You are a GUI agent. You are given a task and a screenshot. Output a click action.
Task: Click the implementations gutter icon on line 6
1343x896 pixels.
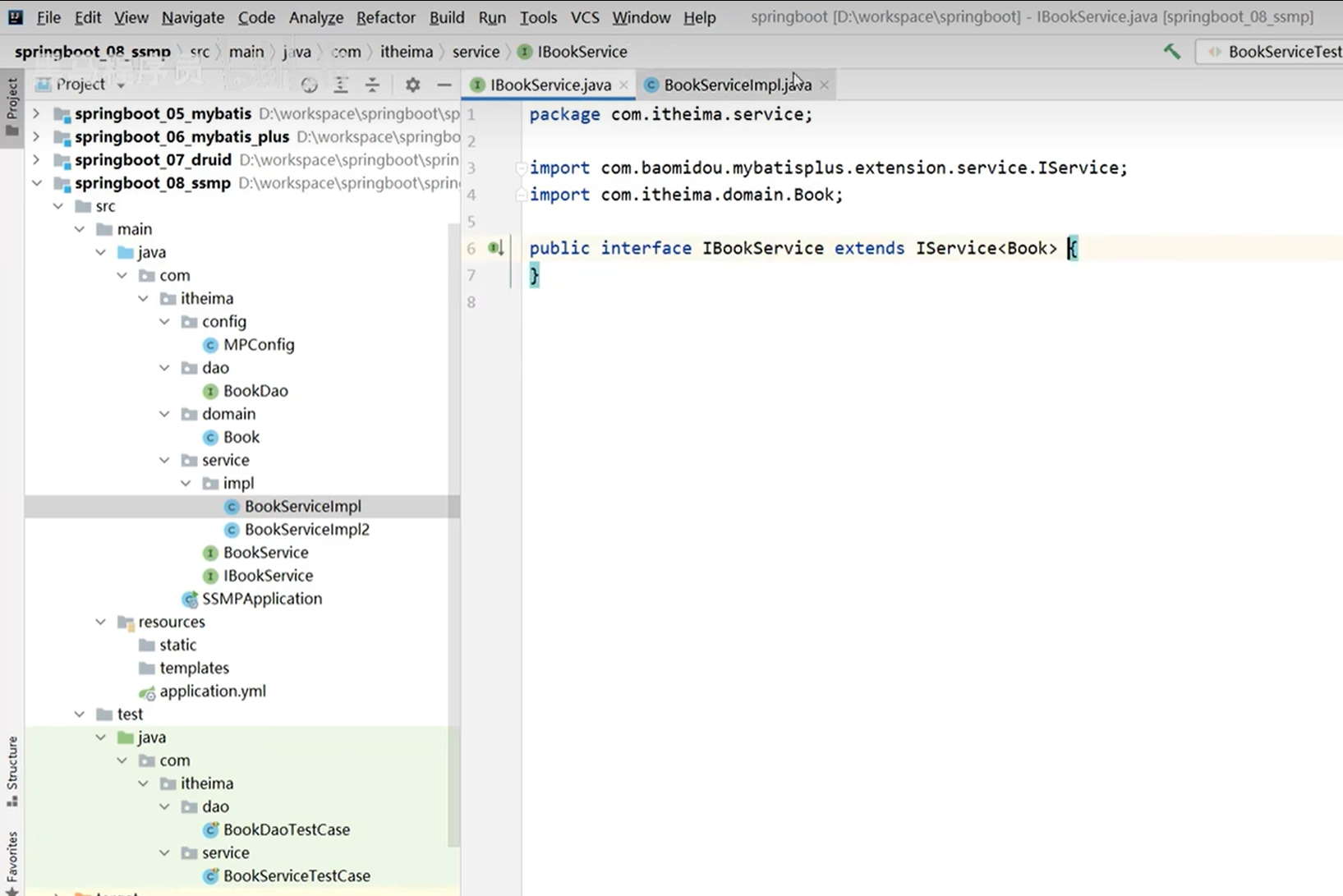[495, 248]
